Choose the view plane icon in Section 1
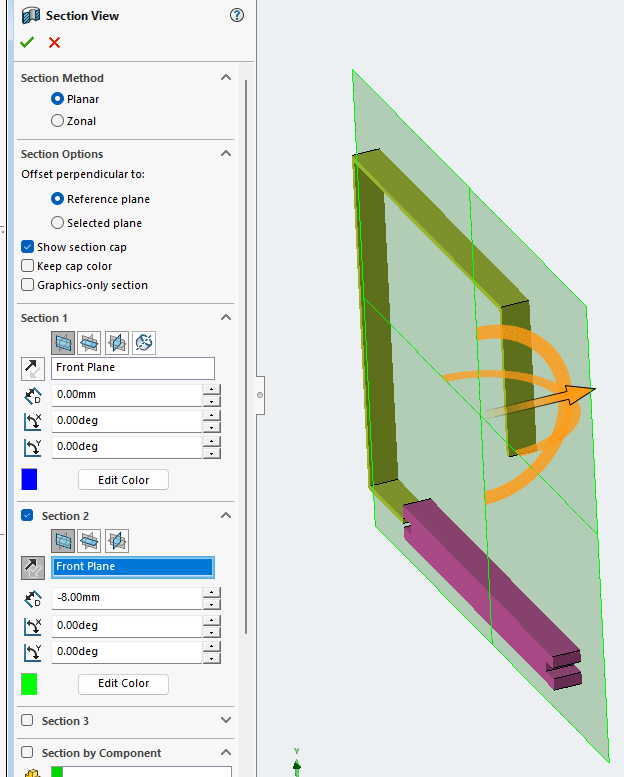The width and height of the screenshot is (624, 777). [144, 343]
